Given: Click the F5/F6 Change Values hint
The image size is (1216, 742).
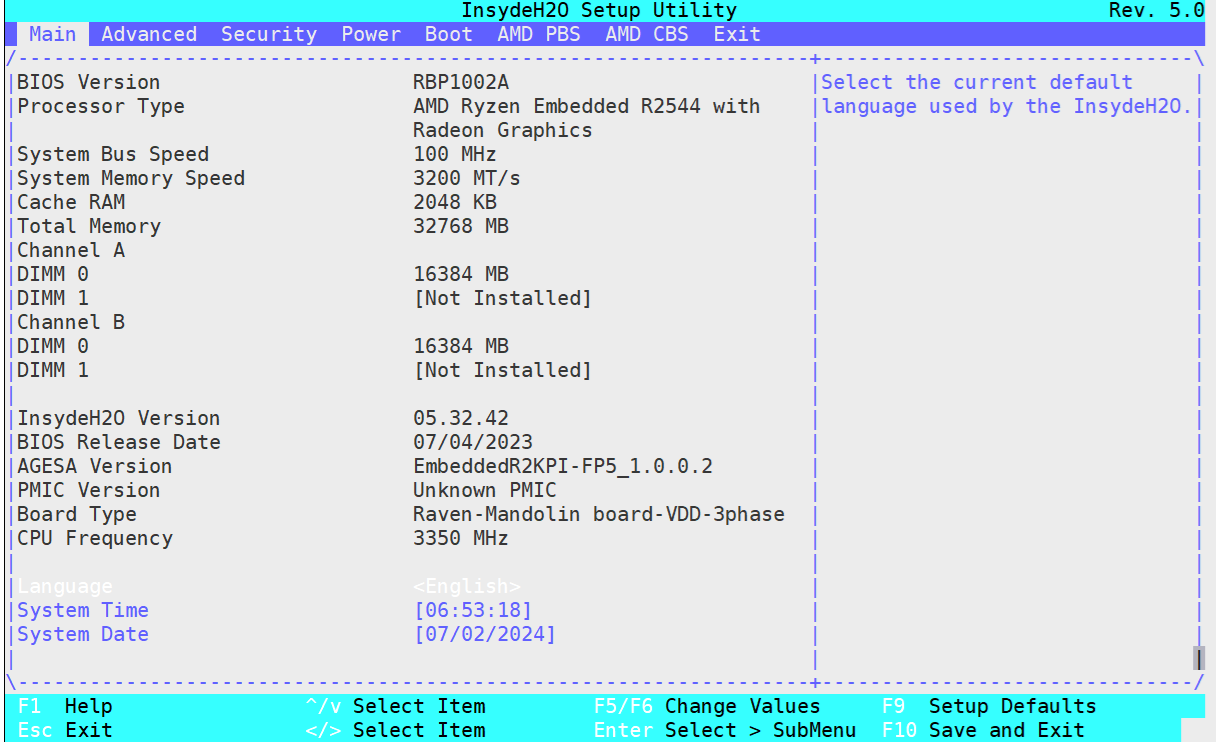Looking at the screenshot, I should (707, 706).
